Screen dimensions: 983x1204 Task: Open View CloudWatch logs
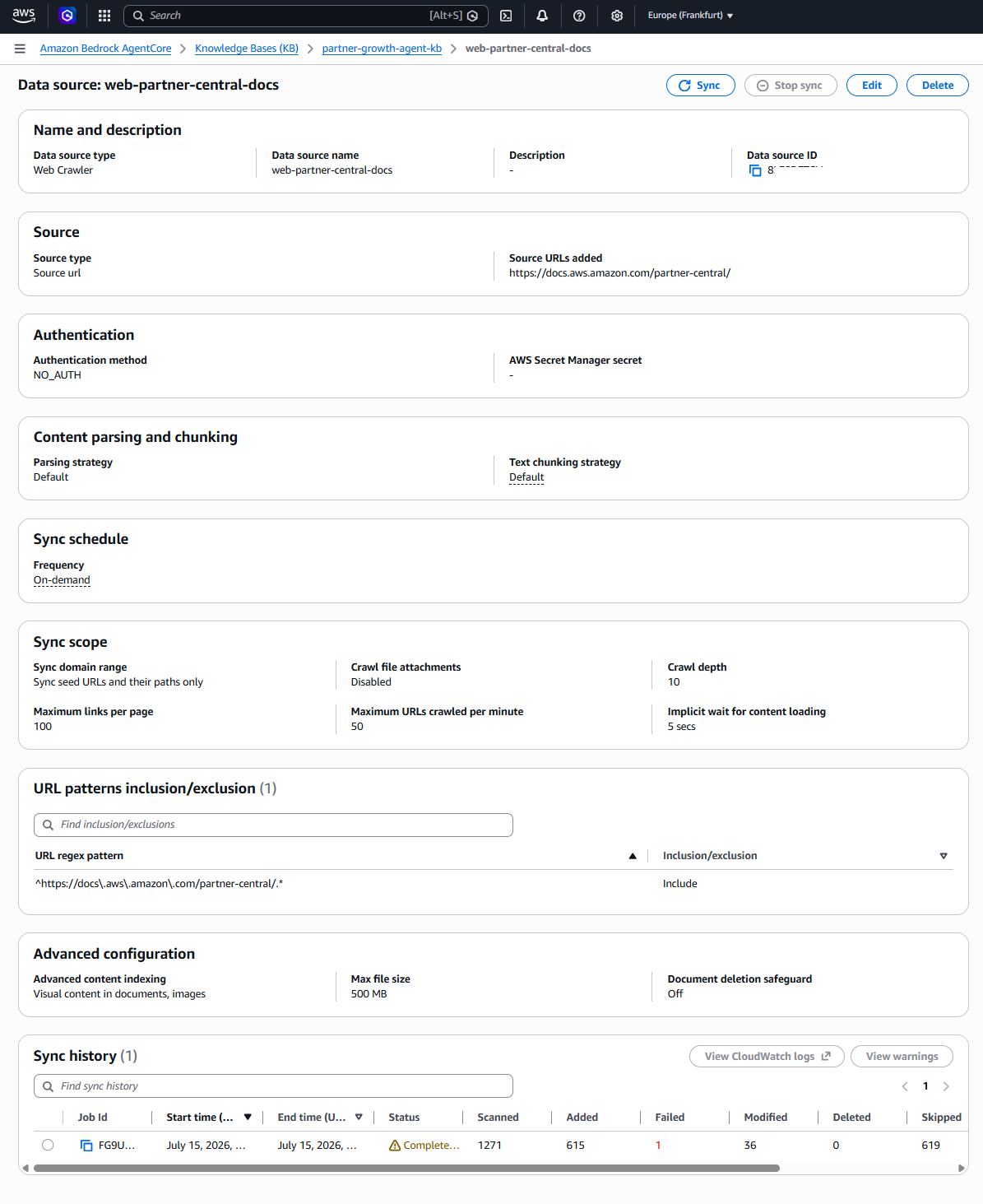(767, 1057)
